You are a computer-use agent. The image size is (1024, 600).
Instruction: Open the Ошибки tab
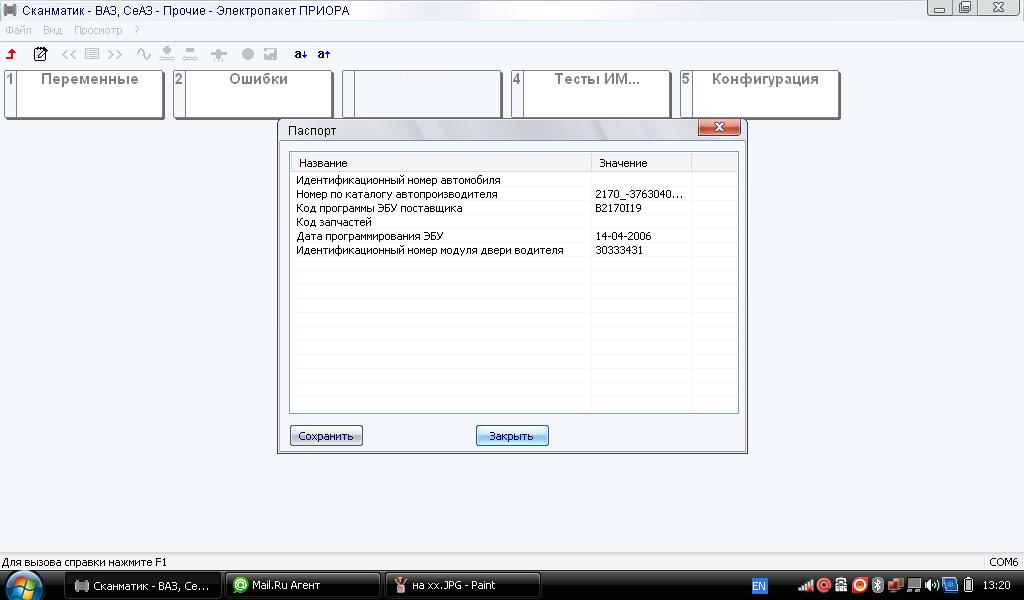[x=253, y=95]
